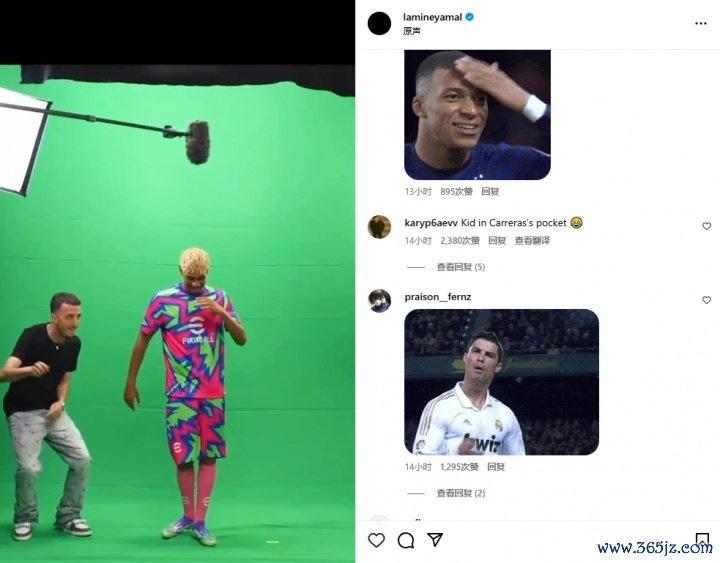Viewport: 720px width, 563px height.
Task: Reply to karypбaevv comment via 回复
Action: pos(497,241)
